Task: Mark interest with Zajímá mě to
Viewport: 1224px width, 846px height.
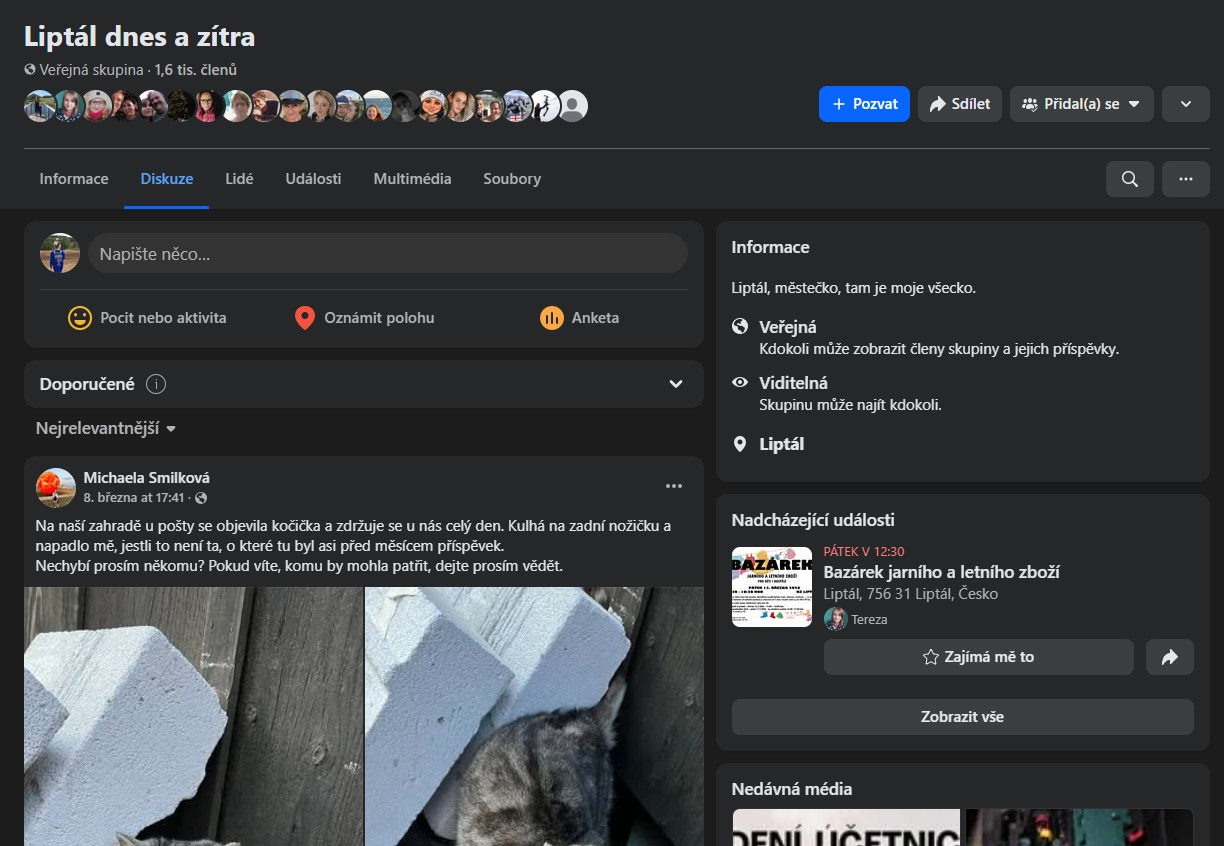Action: point(978,657)
